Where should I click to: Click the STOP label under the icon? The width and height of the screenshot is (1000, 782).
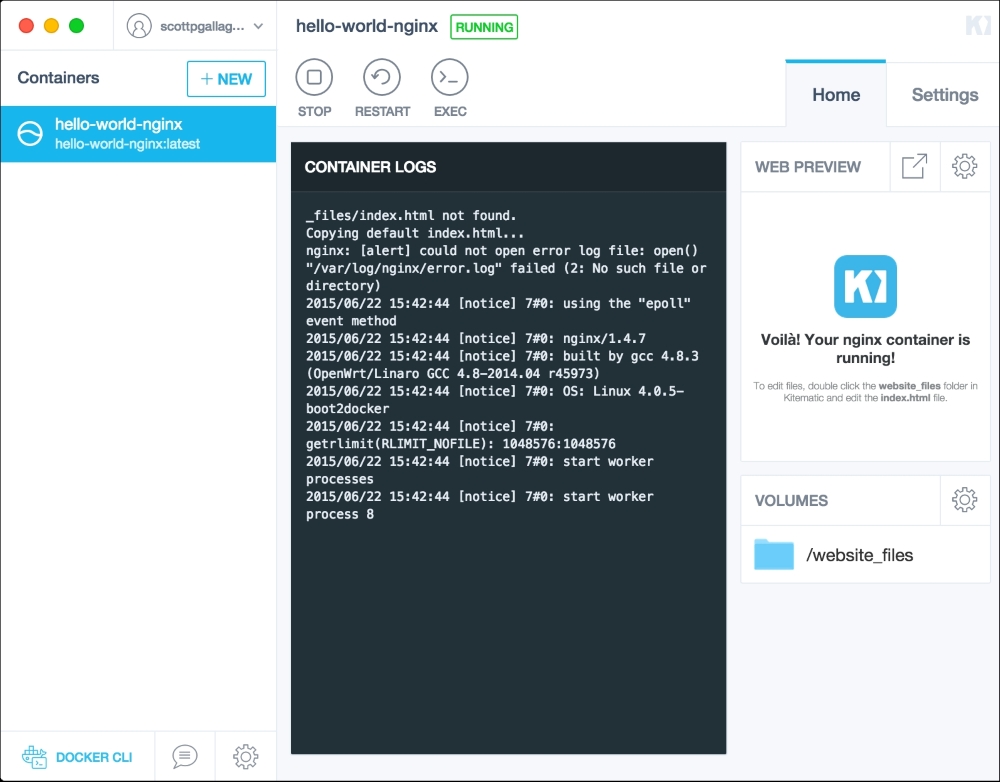click(314, 112)
